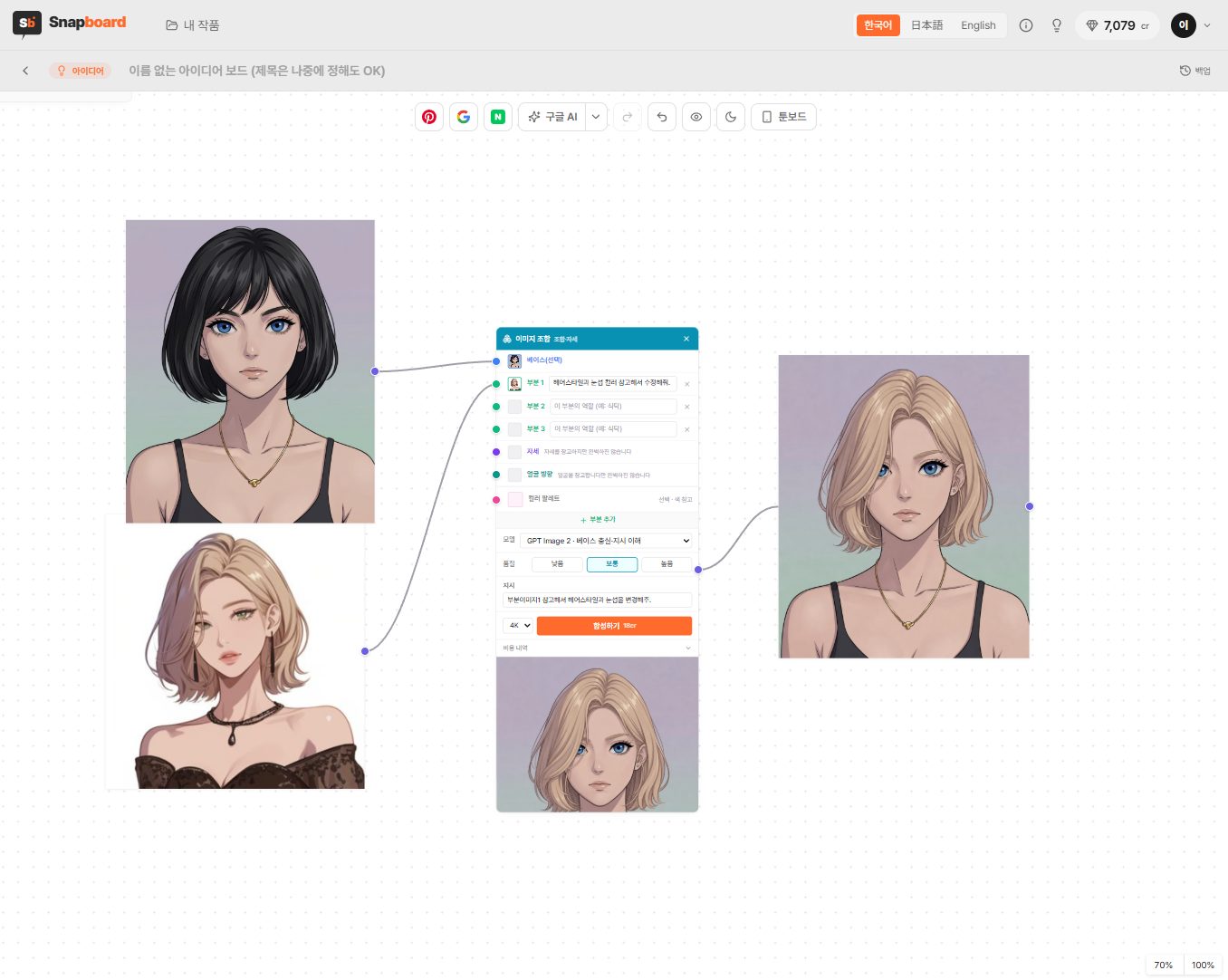Click the 지시 instruction text field
Image resolution: width=1228 pixels, height=980 pixels.
click(598, 600)
